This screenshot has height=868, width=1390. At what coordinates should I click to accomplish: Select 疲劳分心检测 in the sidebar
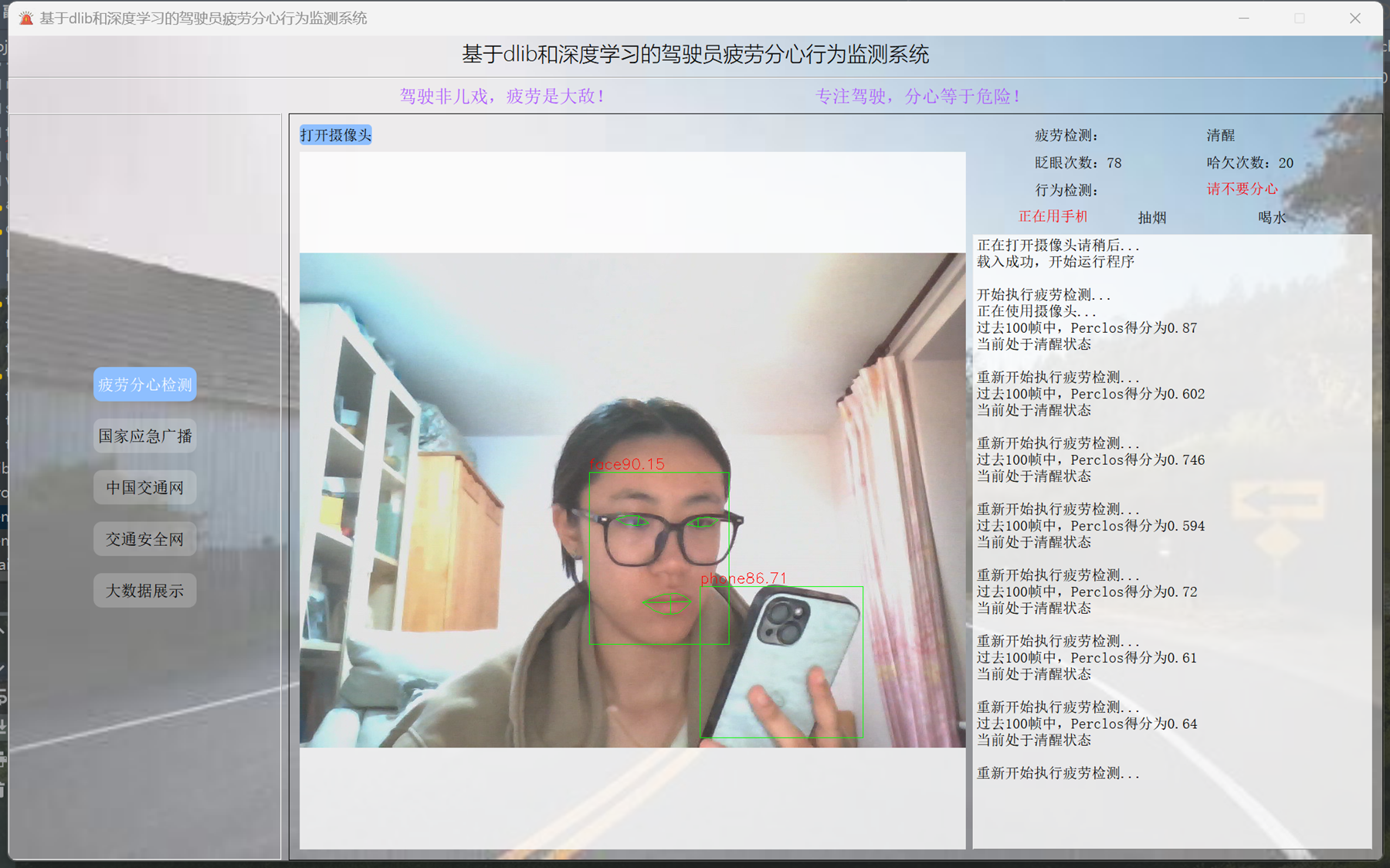tap(145, 385)
